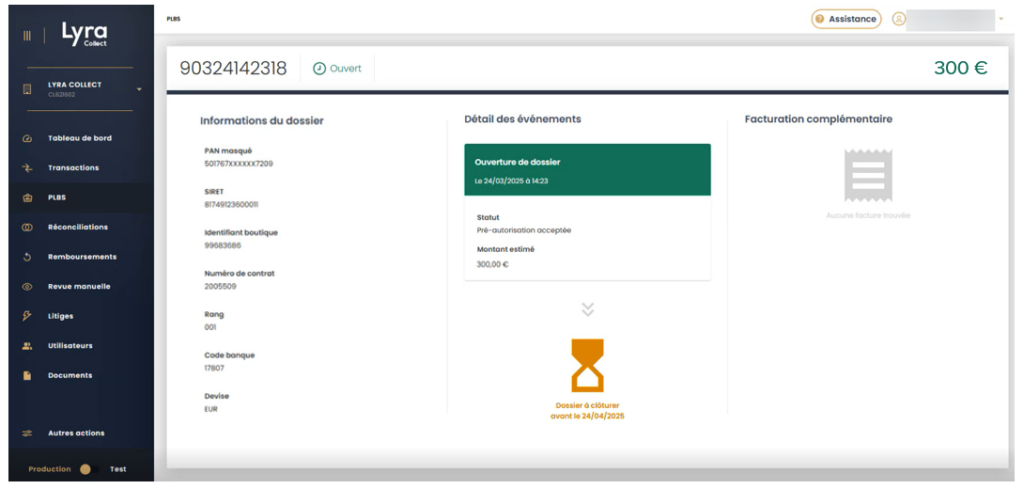1024x489 pixels.
Task: Open the user account dropdown arrow
Action: click(1001, 19)
